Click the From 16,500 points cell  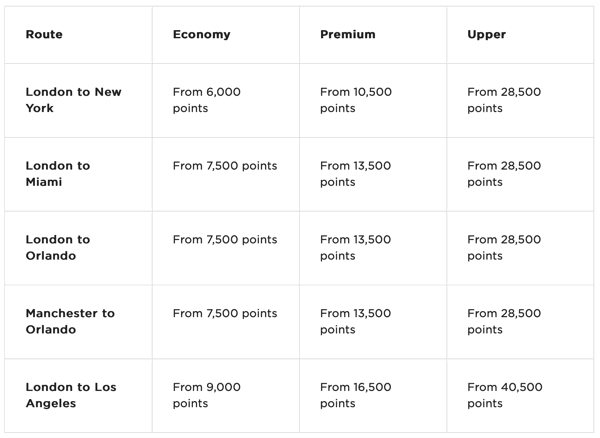point(356,395)
